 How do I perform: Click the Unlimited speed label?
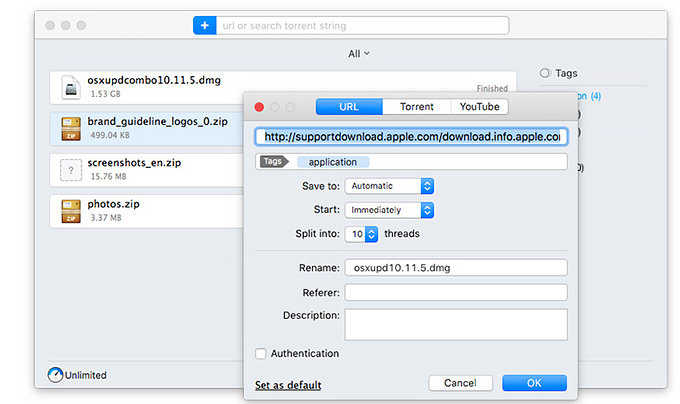click(x=85, y=375)
